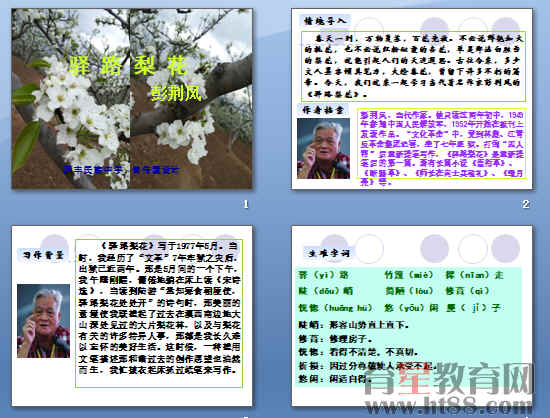Screen dimensions: 550x418
Task: Click slide number 1 below first slide
Action: pos(246,204)
